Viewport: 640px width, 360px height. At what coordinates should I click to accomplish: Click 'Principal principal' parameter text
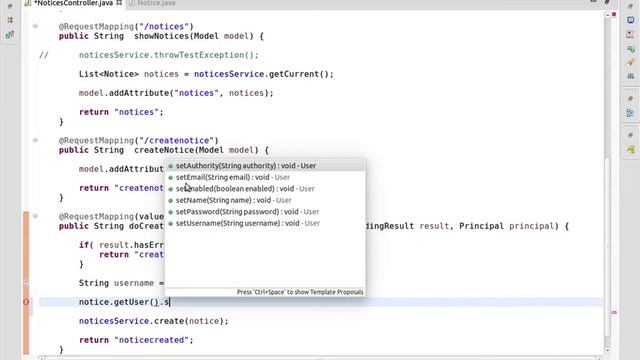point(506,226)
